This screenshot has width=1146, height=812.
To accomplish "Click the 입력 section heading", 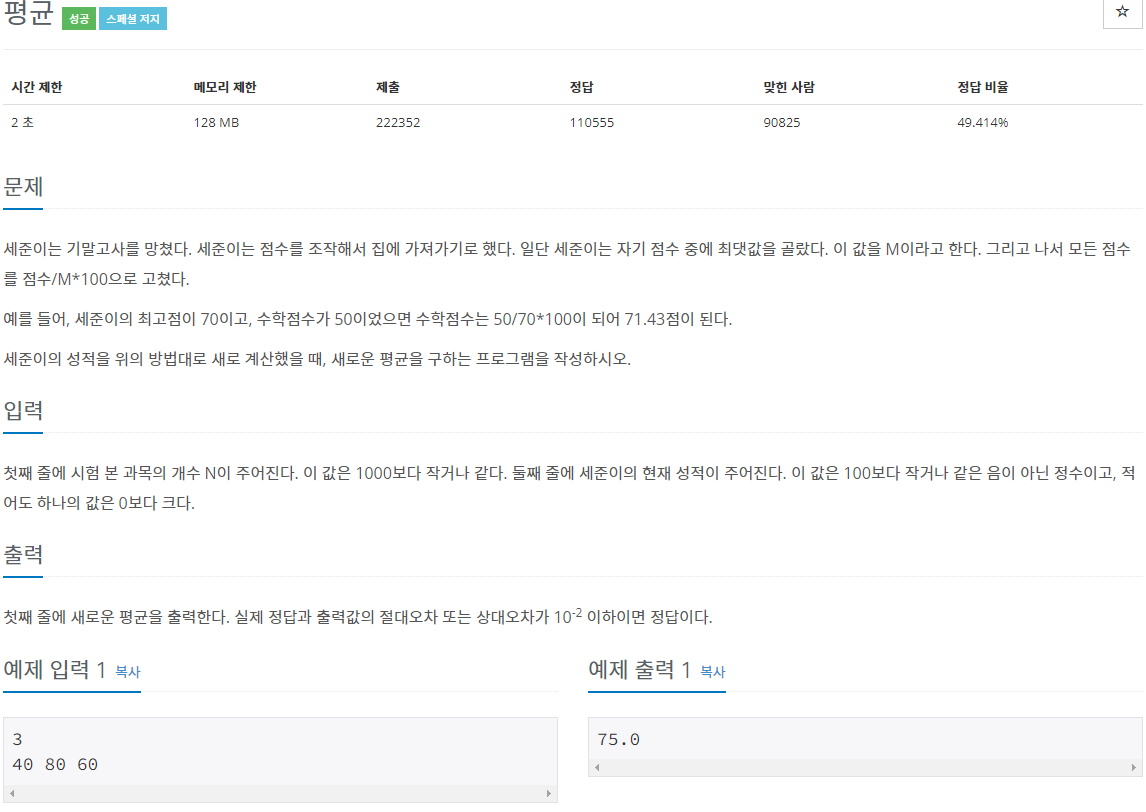I will click(23, 412).
